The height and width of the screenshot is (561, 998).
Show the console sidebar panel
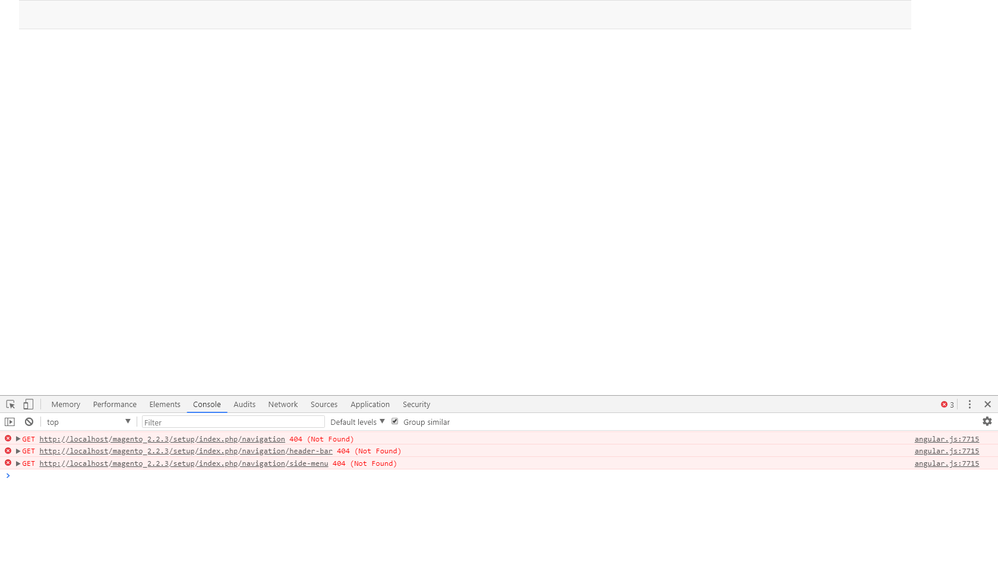[x=10, y=422]
